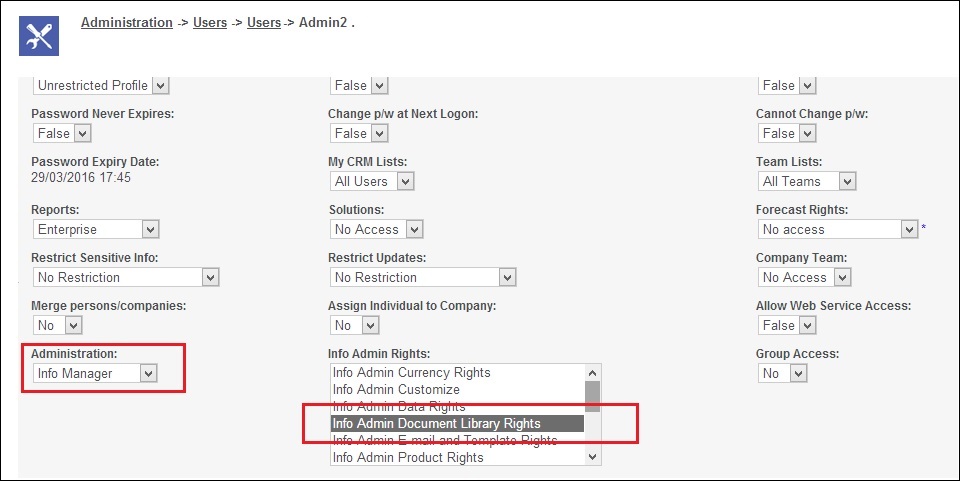Image resolution: width=961 pixels, height=481 pixels.
Task: Open the Merge persons/companies dropdown
Action: click(58, 325)
